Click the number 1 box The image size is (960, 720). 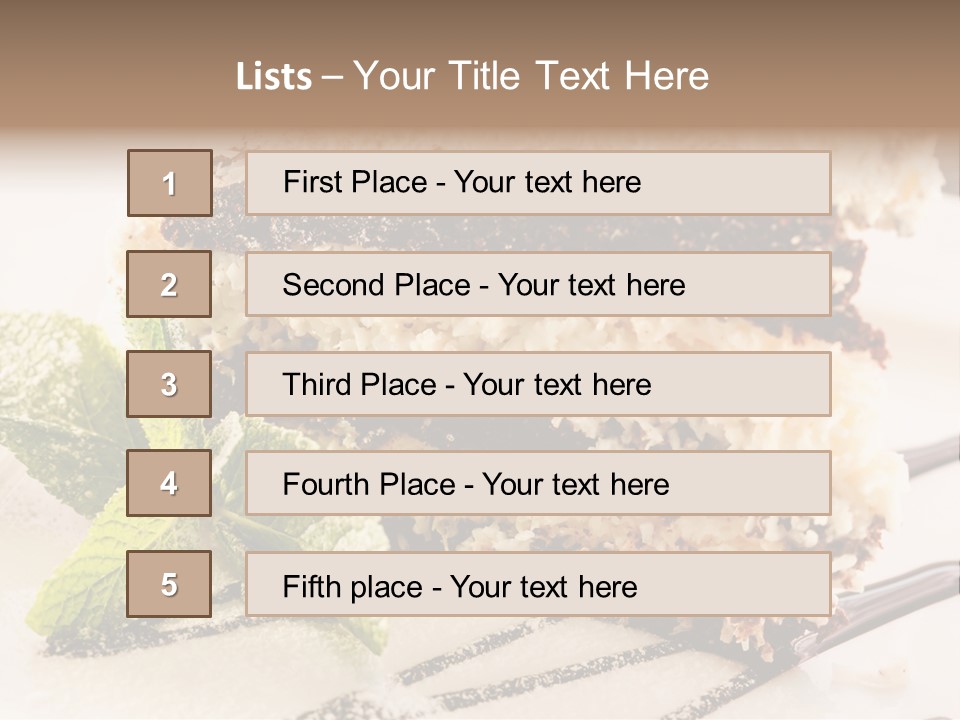pos(169,183)
